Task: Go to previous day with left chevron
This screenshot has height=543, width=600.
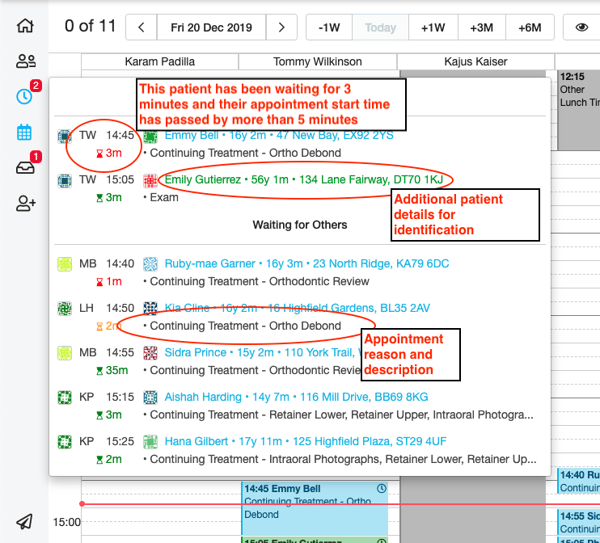Action: coord(142,27)
